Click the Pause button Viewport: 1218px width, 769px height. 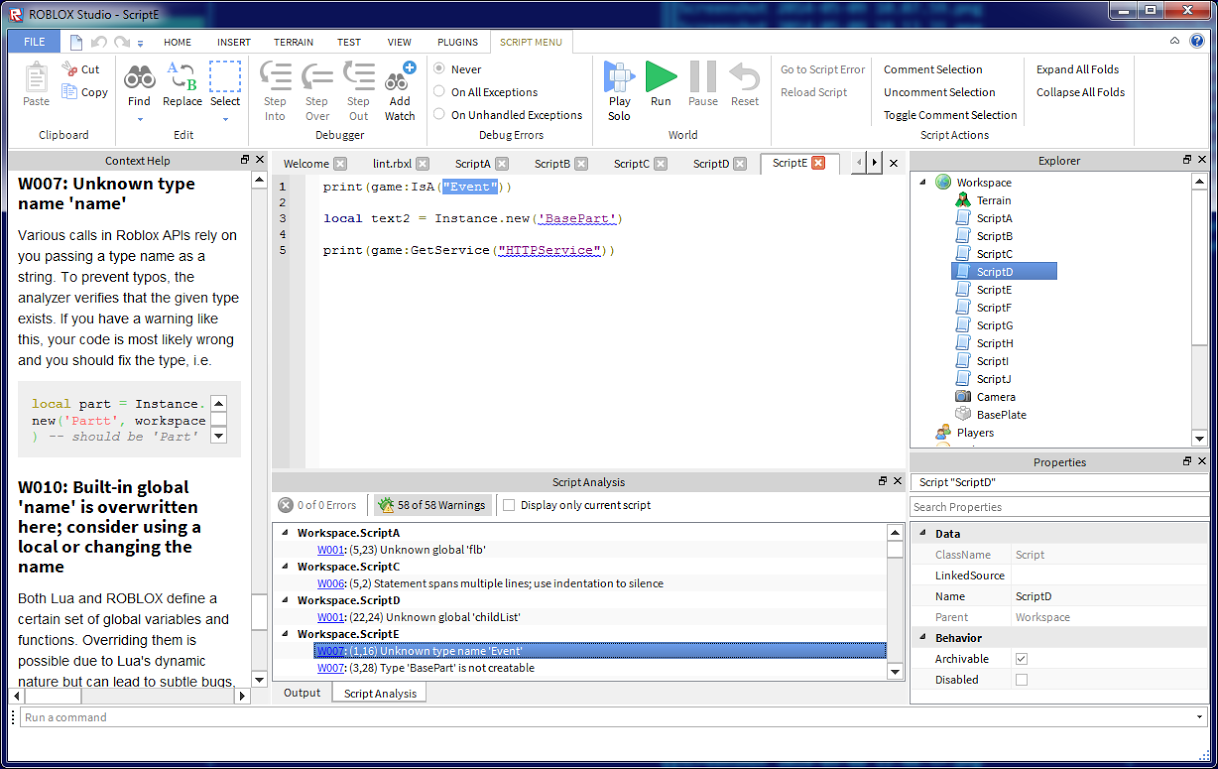click(x=703, y=77)
